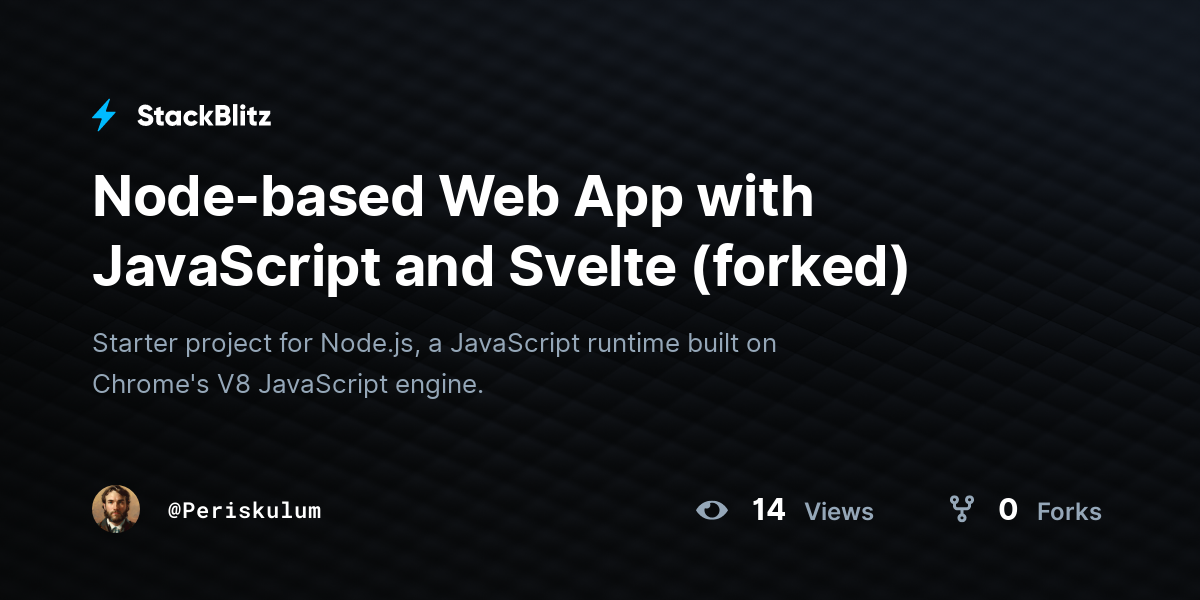Click the 14 view count number
Image resolution: width=1200 pixels, height=600 pixels.
(x=768, y=510)
